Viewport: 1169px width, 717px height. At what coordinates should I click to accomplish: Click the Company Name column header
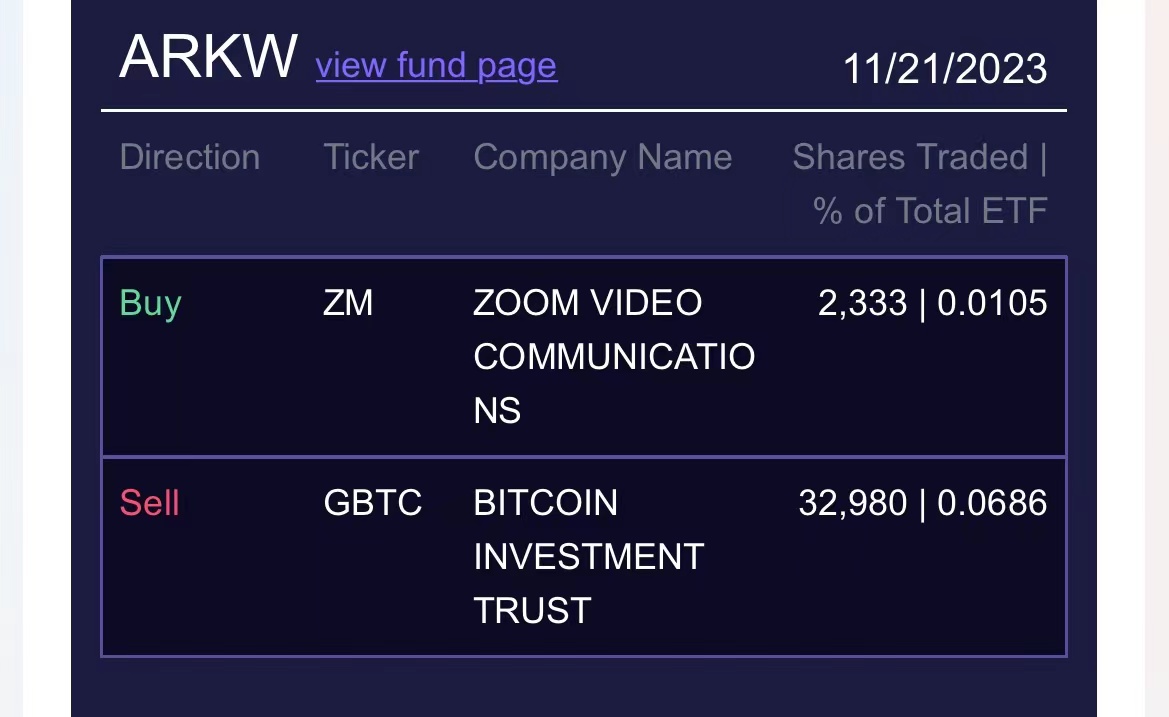602,157
